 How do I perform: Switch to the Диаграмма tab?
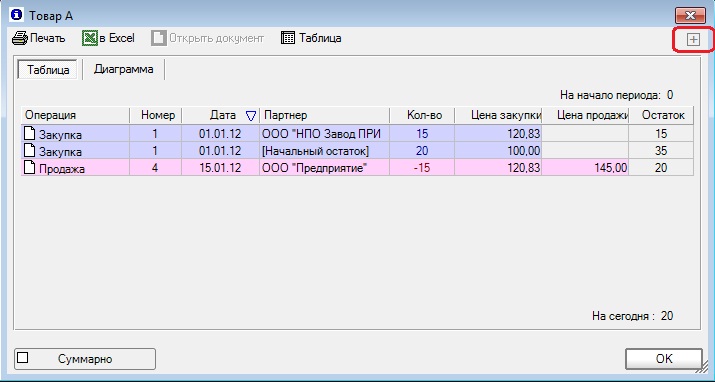click(124, 69)
